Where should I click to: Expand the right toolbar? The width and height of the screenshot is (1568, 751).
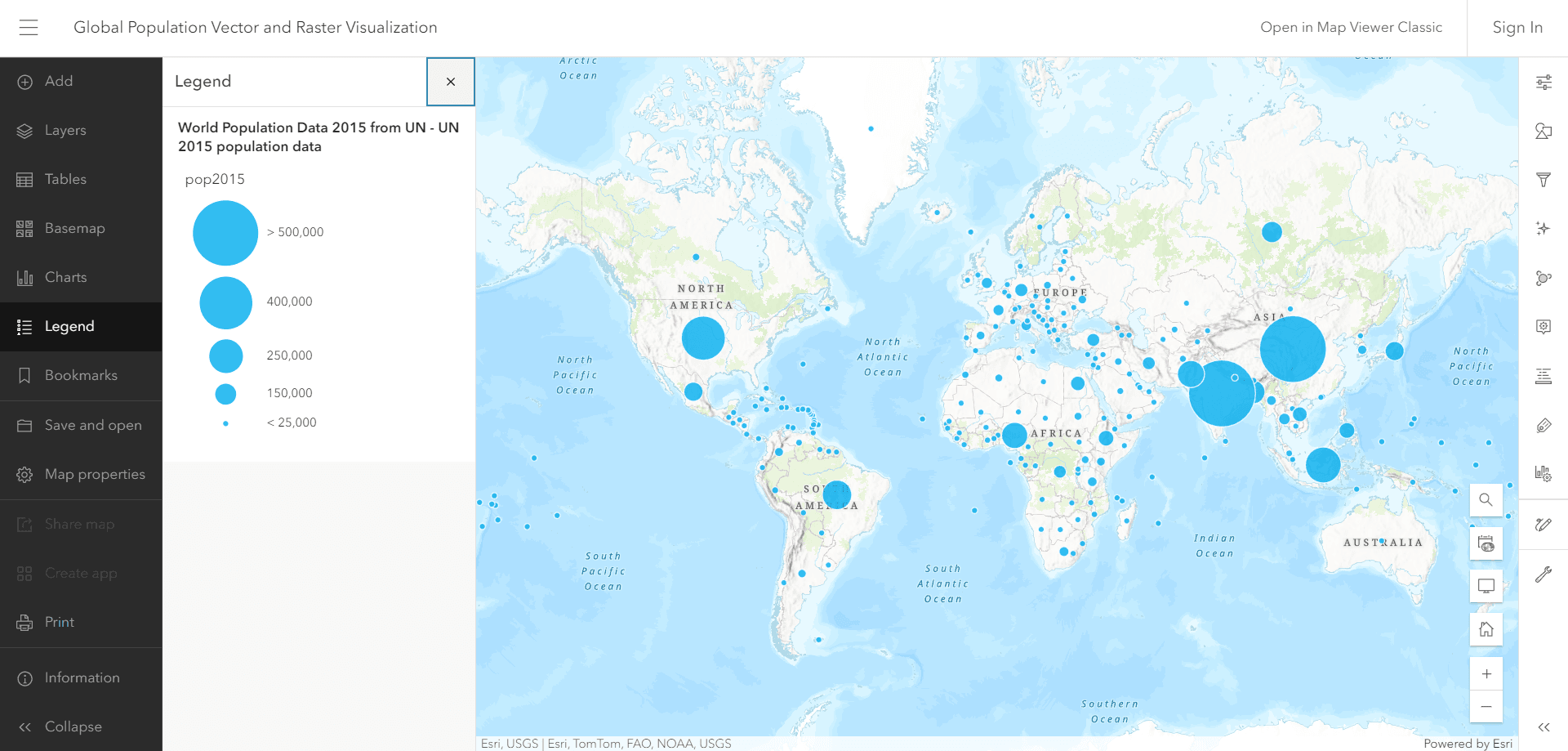1543,726
